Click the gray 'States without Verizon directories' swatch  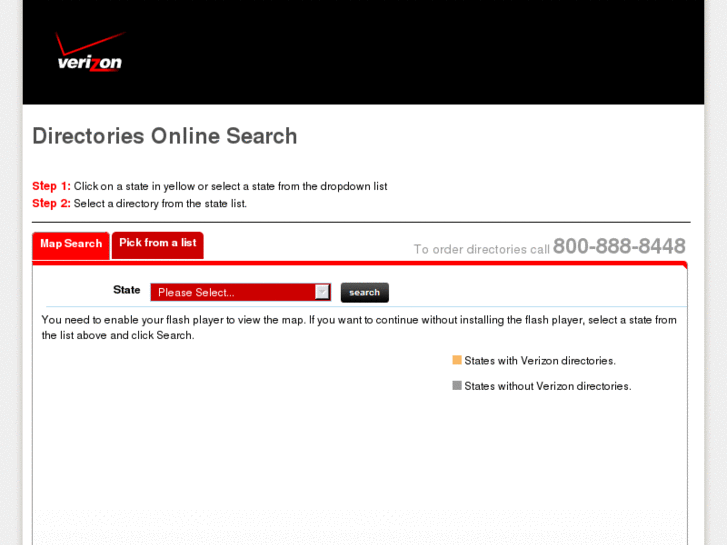tap(457, 385)
